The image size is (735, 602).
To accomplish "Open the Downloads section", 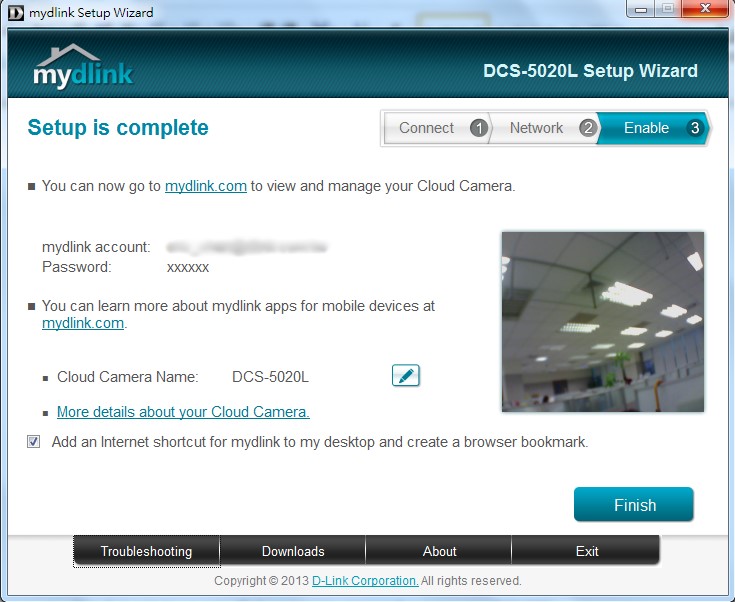I will click(x=293, y=551).
